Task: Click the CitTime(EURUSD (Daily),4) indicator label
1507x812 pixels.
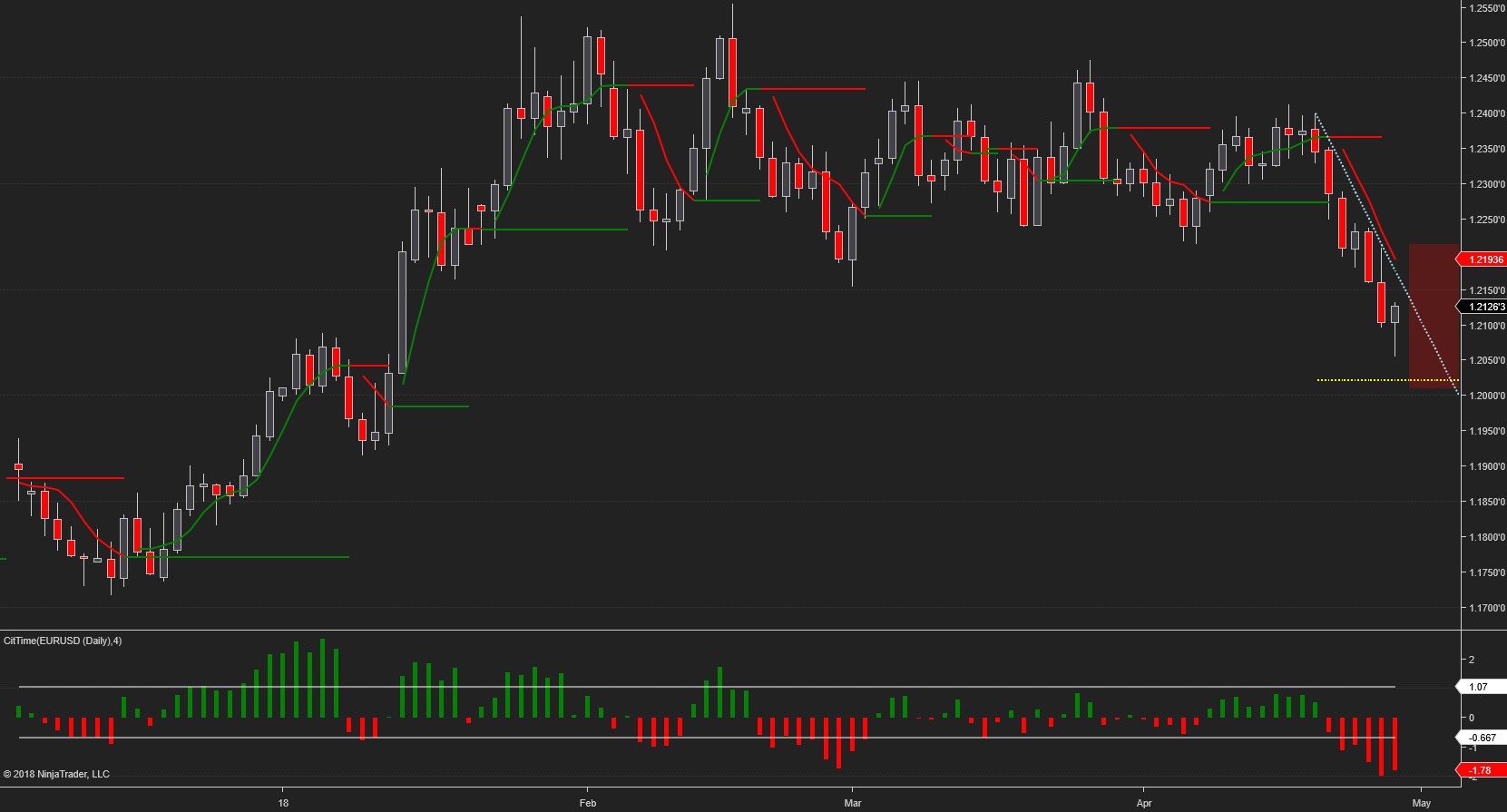Action: [x=63, y=641]
